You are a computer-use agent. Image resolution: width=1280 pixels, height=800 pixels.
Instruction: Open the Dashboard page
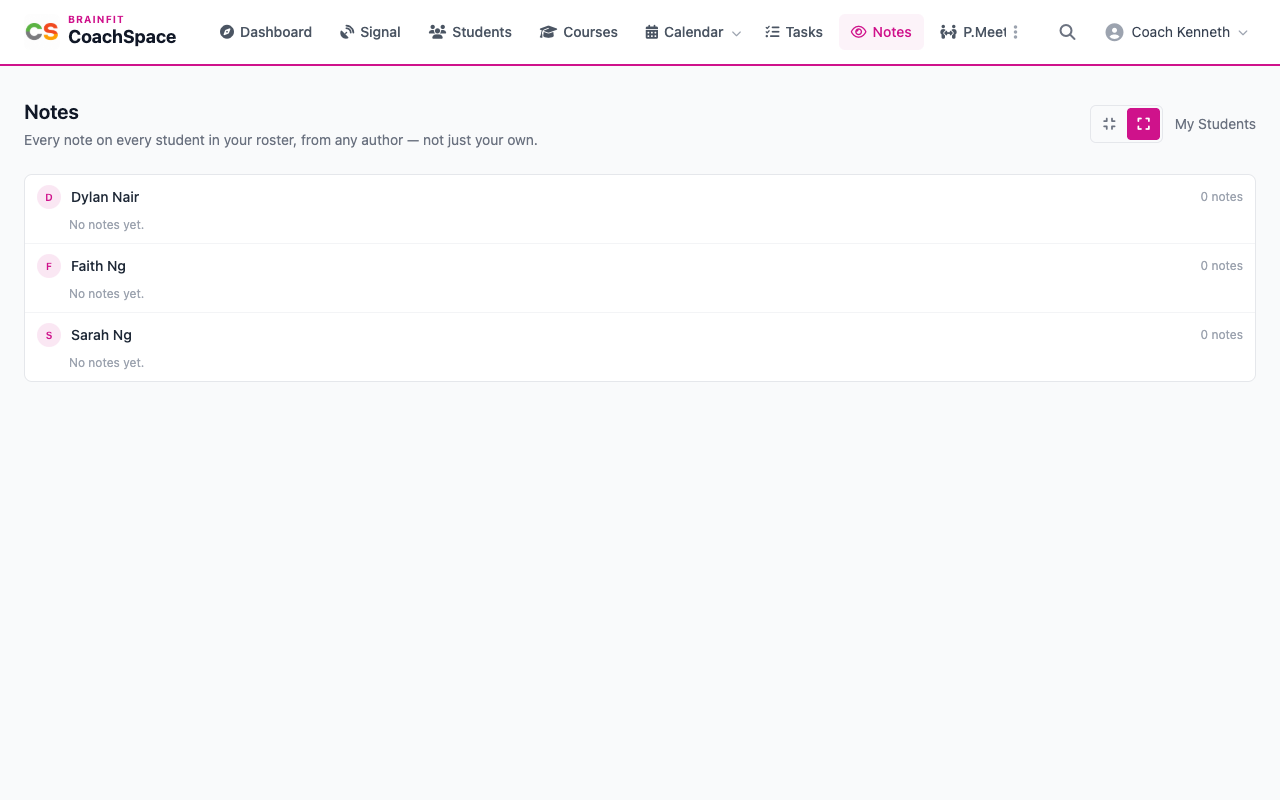pyautogui.click(x=266, y=32)
